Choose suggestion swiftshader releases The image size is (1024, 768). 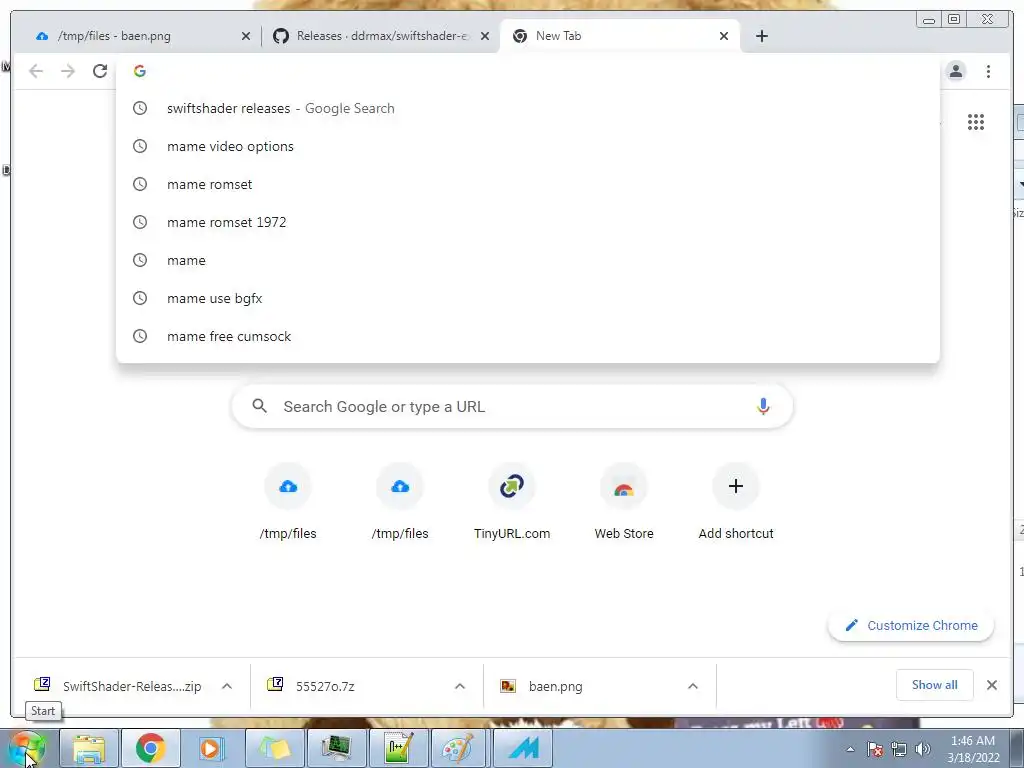528,108
